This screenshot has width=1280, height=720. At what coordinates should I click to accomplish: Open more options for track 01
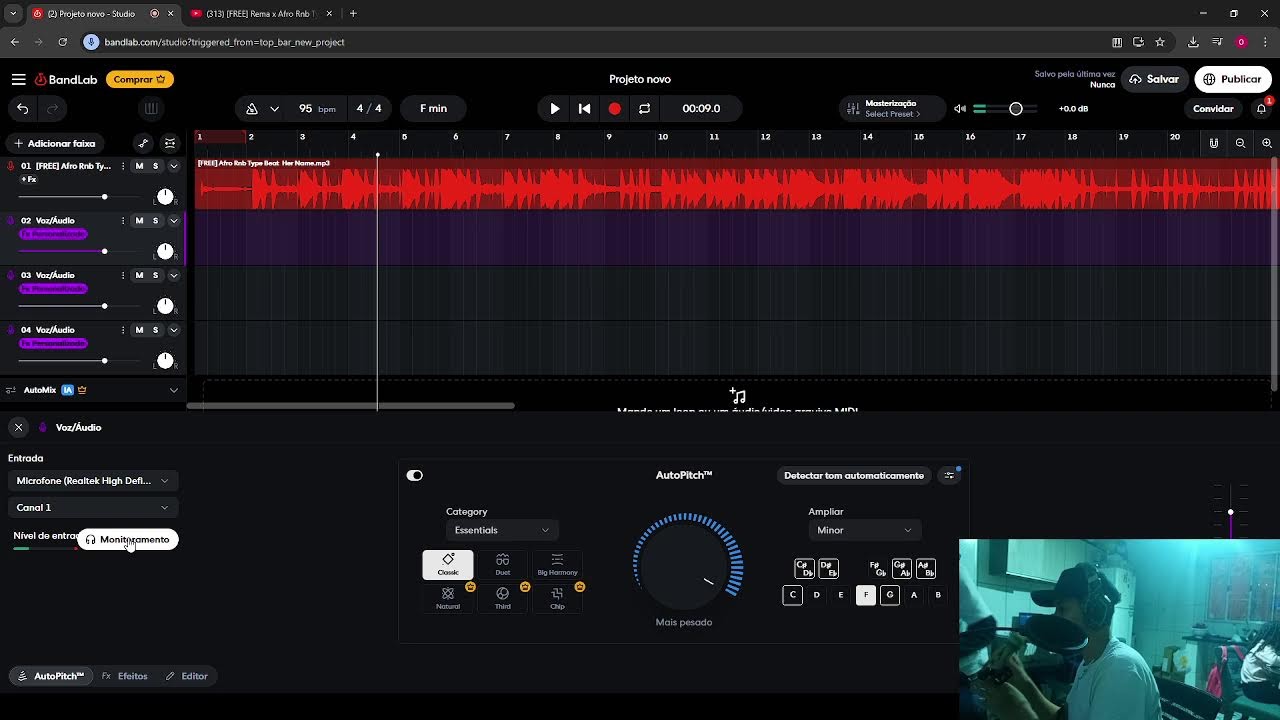(123, 166)
